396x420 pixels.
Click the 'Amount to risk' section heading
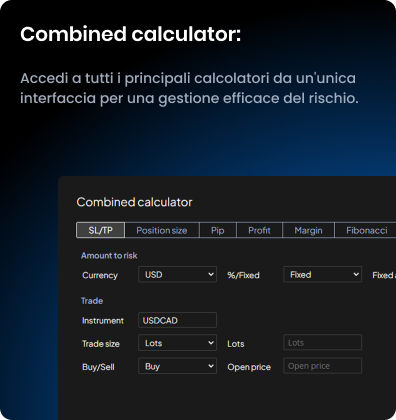(x=109, y=256)
